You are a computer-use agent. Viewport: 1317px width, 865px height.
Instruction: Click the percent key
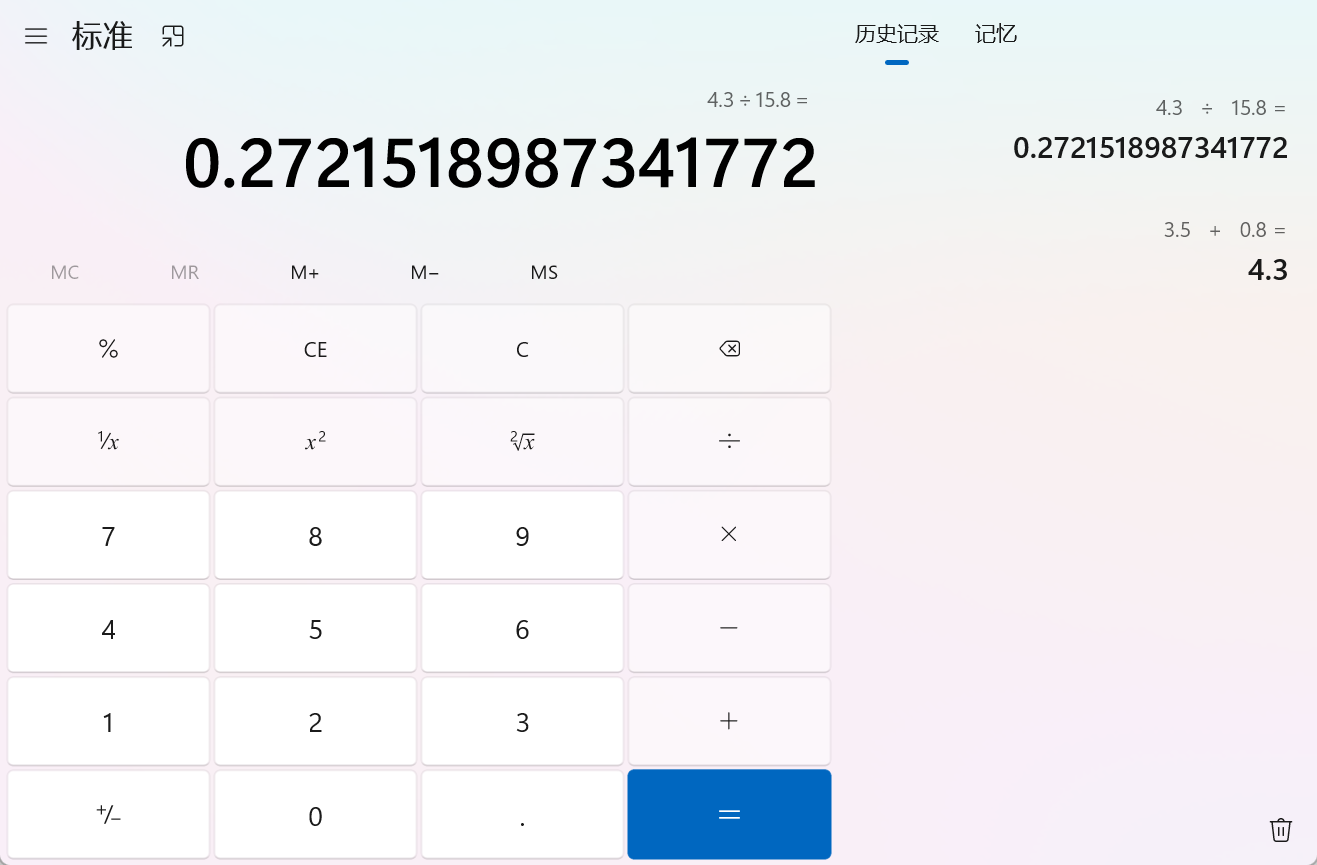[109, 349]
